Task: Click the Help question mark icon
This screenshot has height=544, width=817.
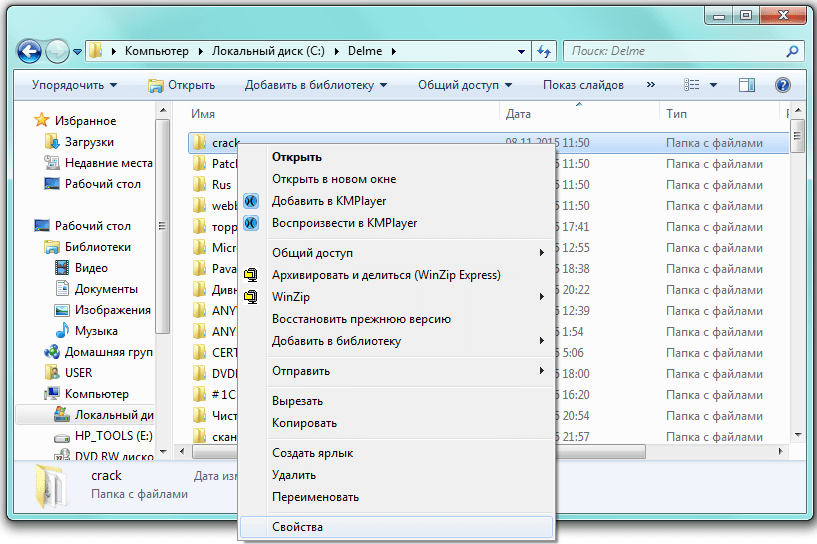Action: pos(783,84)
